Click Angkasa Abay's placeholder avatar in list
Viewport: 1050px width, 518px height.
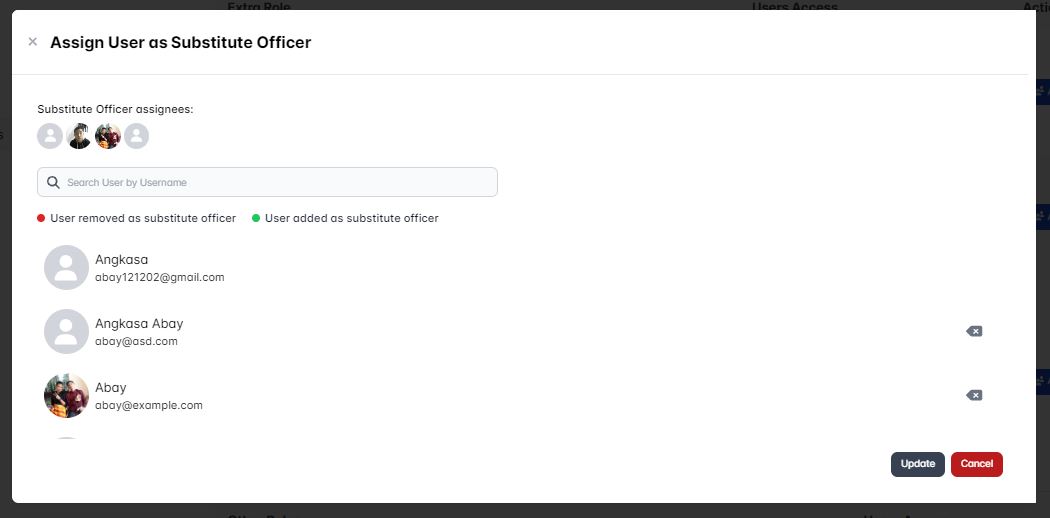(x=66, y=331)
